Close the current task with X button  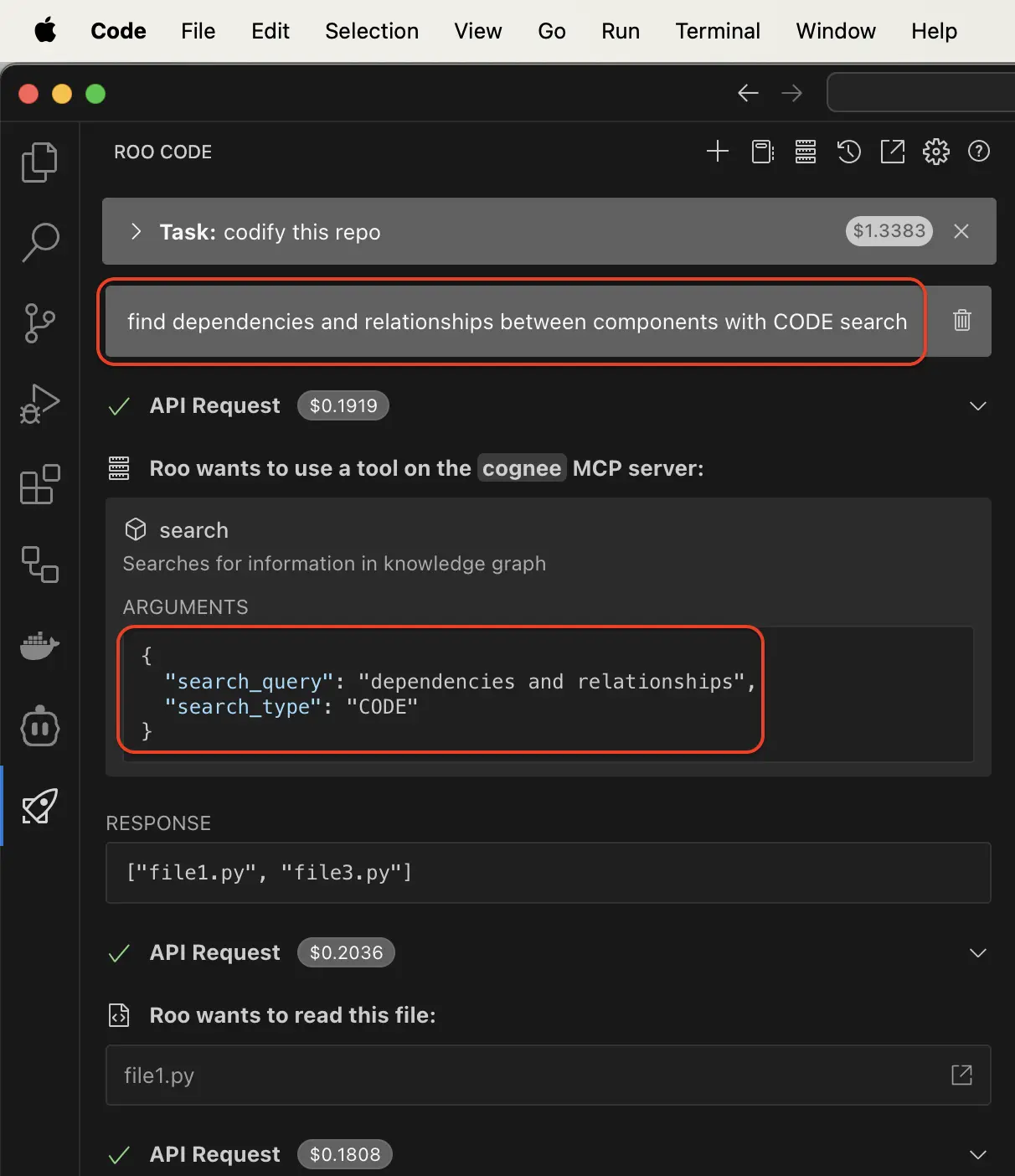click(961, 231)
